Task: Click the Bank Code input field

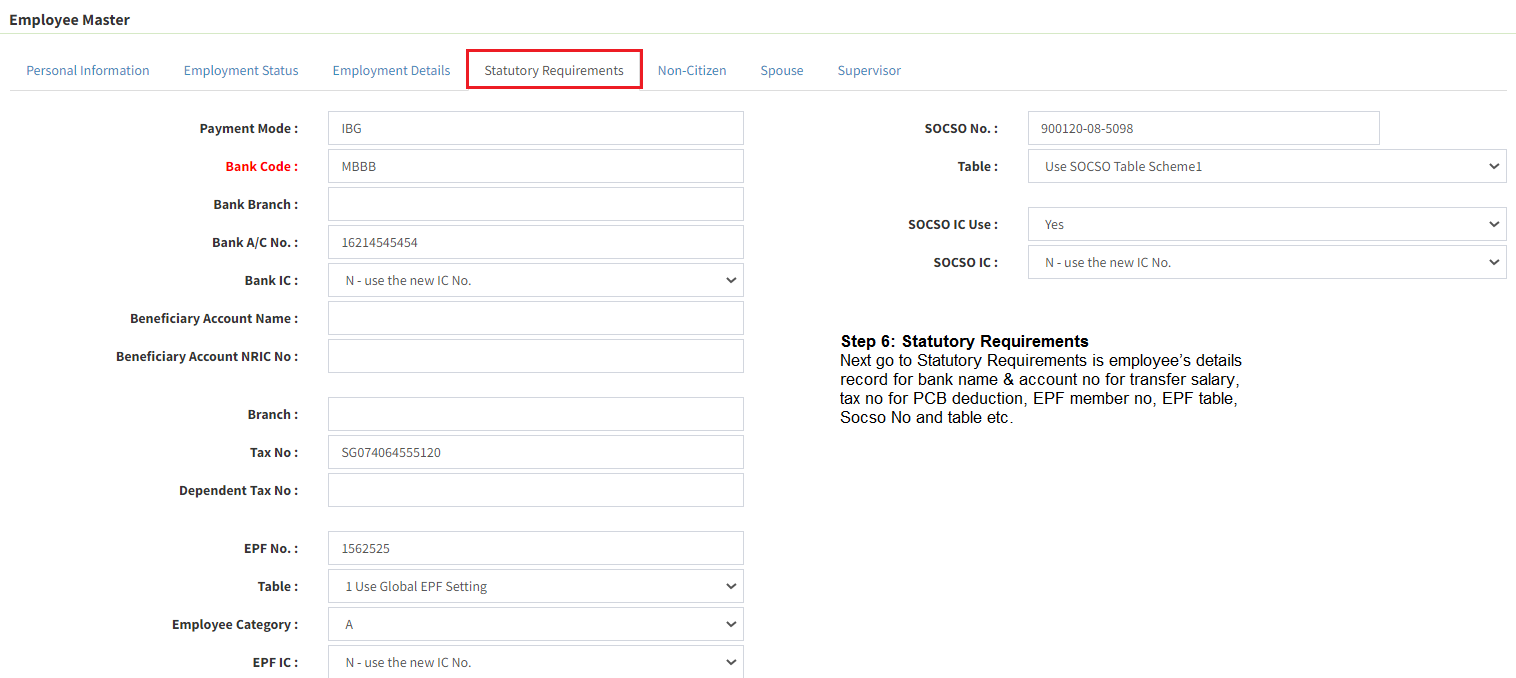Action: (535, 166)
